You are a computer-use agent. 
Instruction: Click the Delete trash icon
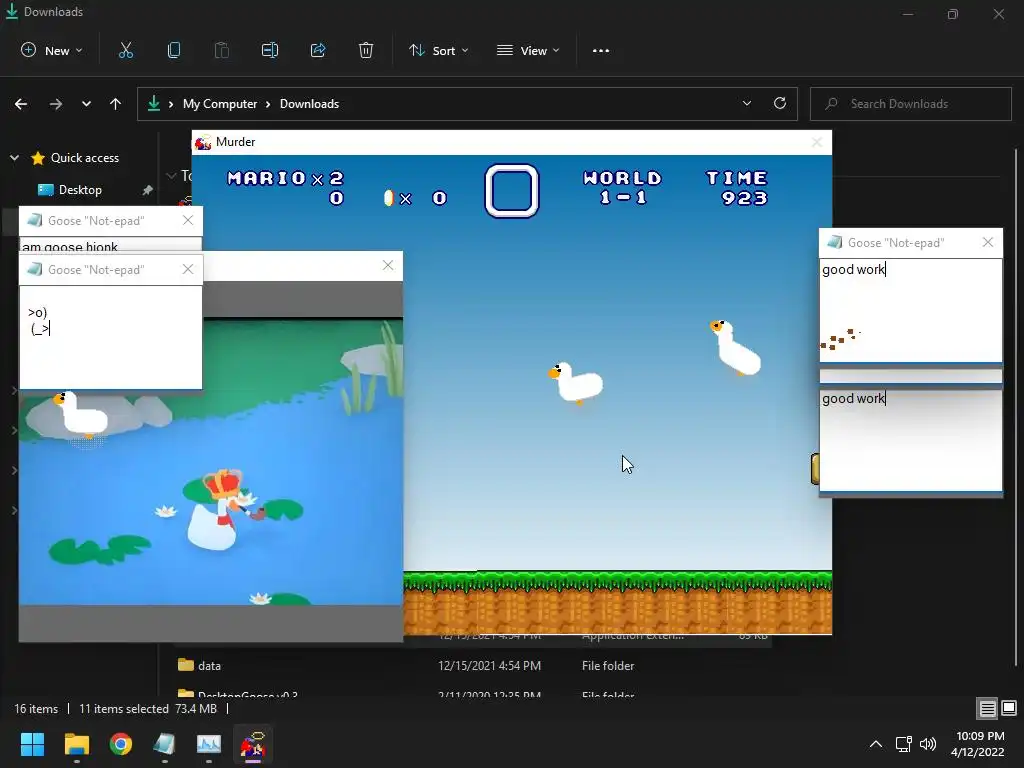tap(366, 50)
